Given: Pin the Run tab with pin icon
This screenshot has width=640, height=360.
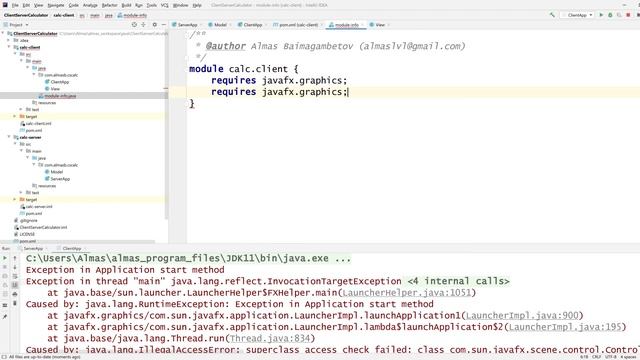Looking at the screenshot, I should (x=5, y=316).
